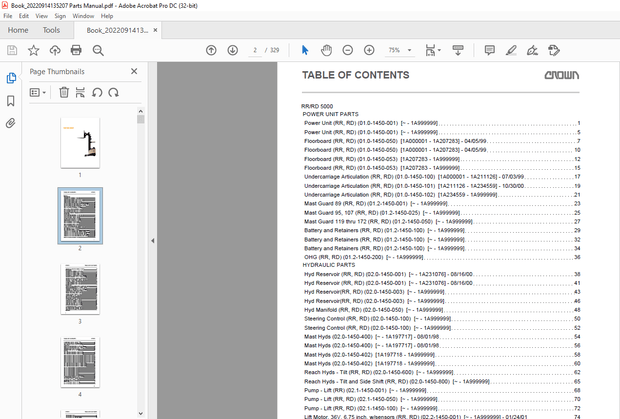Open the Sign menu
Screen dimensions: 620x419
coord(60,16)
